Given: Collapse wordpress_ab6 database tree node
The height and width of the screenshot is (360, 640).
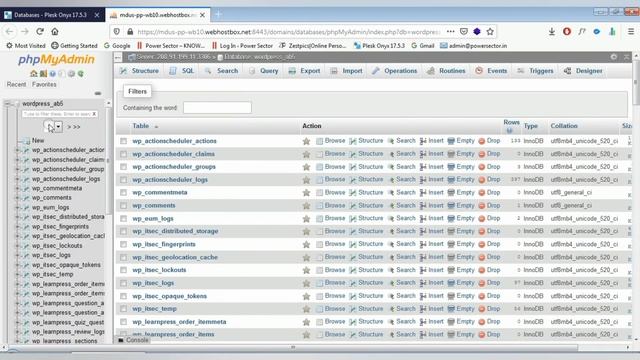Looking at the screenshot, I should click(x=7, y=104).
